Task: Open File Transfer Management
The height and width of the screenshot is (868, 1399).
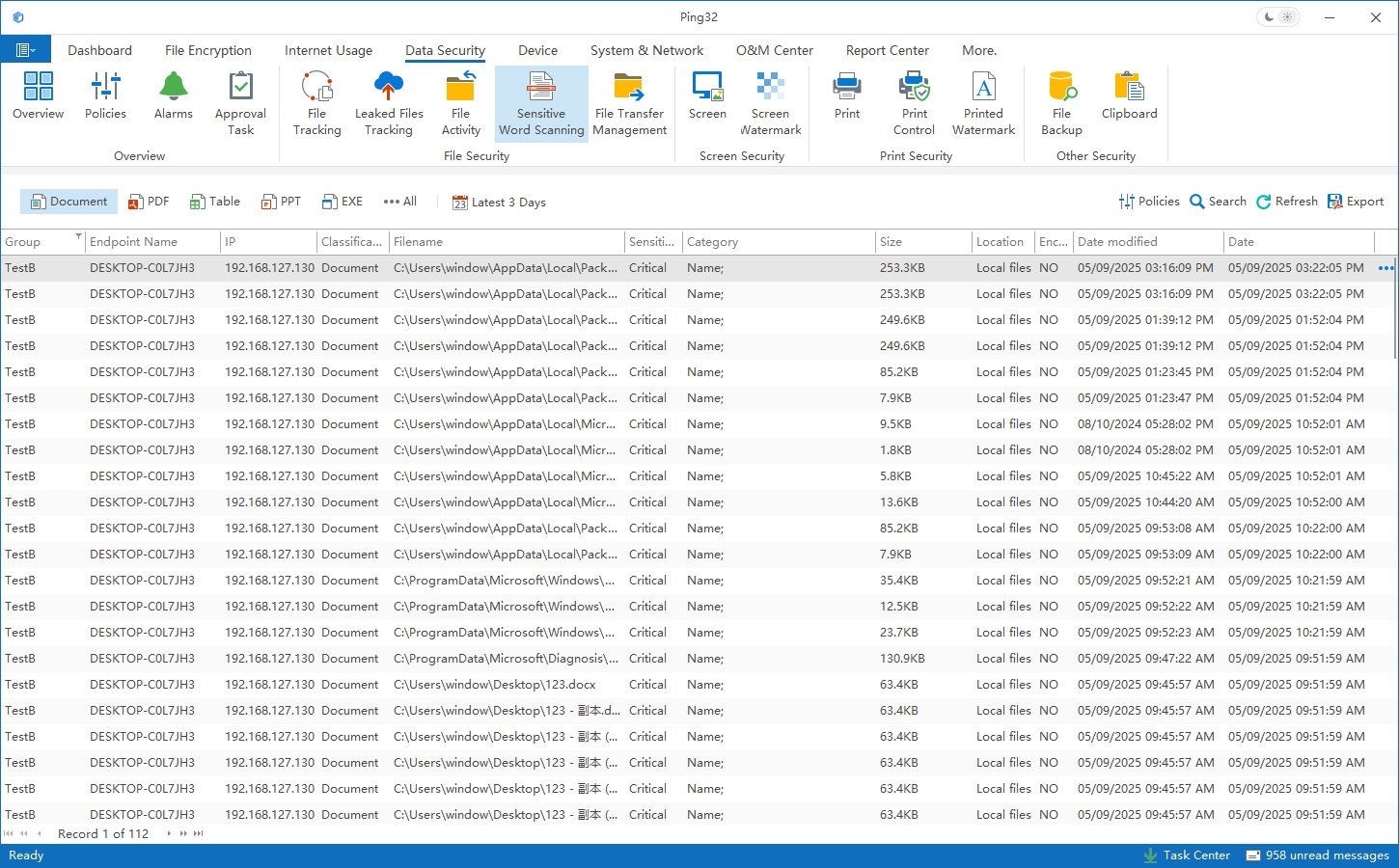Action: 629,103
